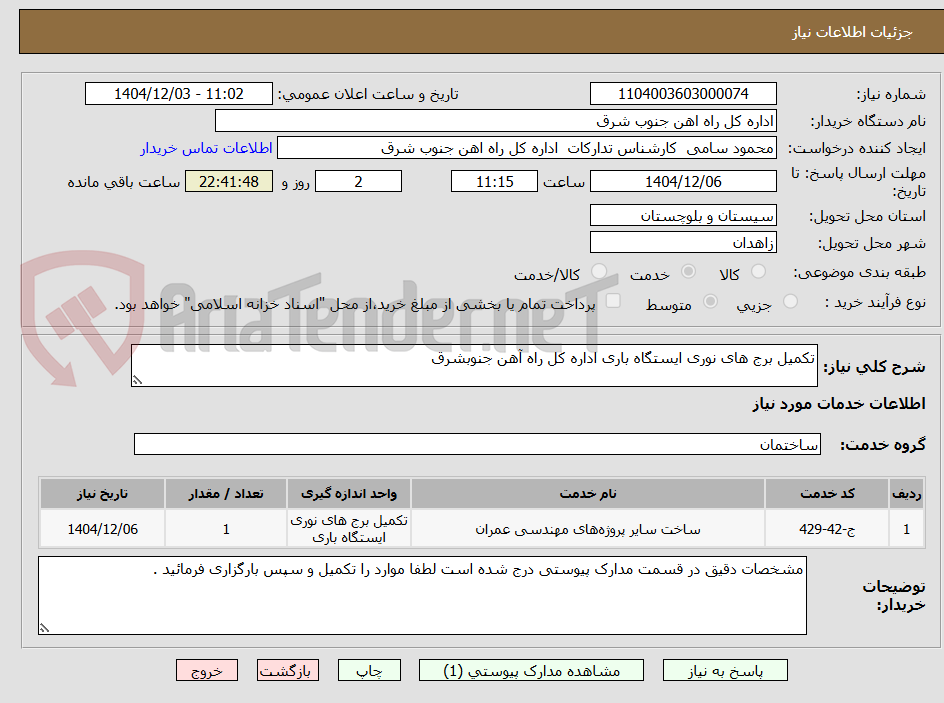This screenshot has height=703, width=944.
Task: Click the بازگشت back button
Action: point(288,670)
